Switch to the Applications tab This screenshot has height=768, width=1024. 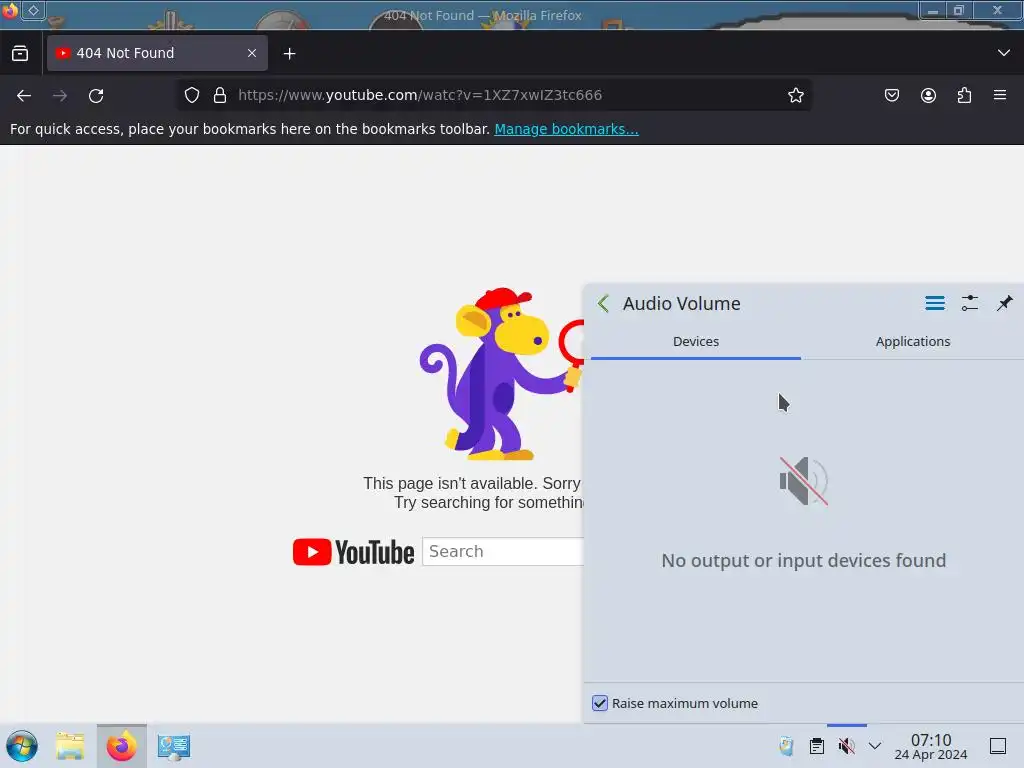(x=912, y=342)
